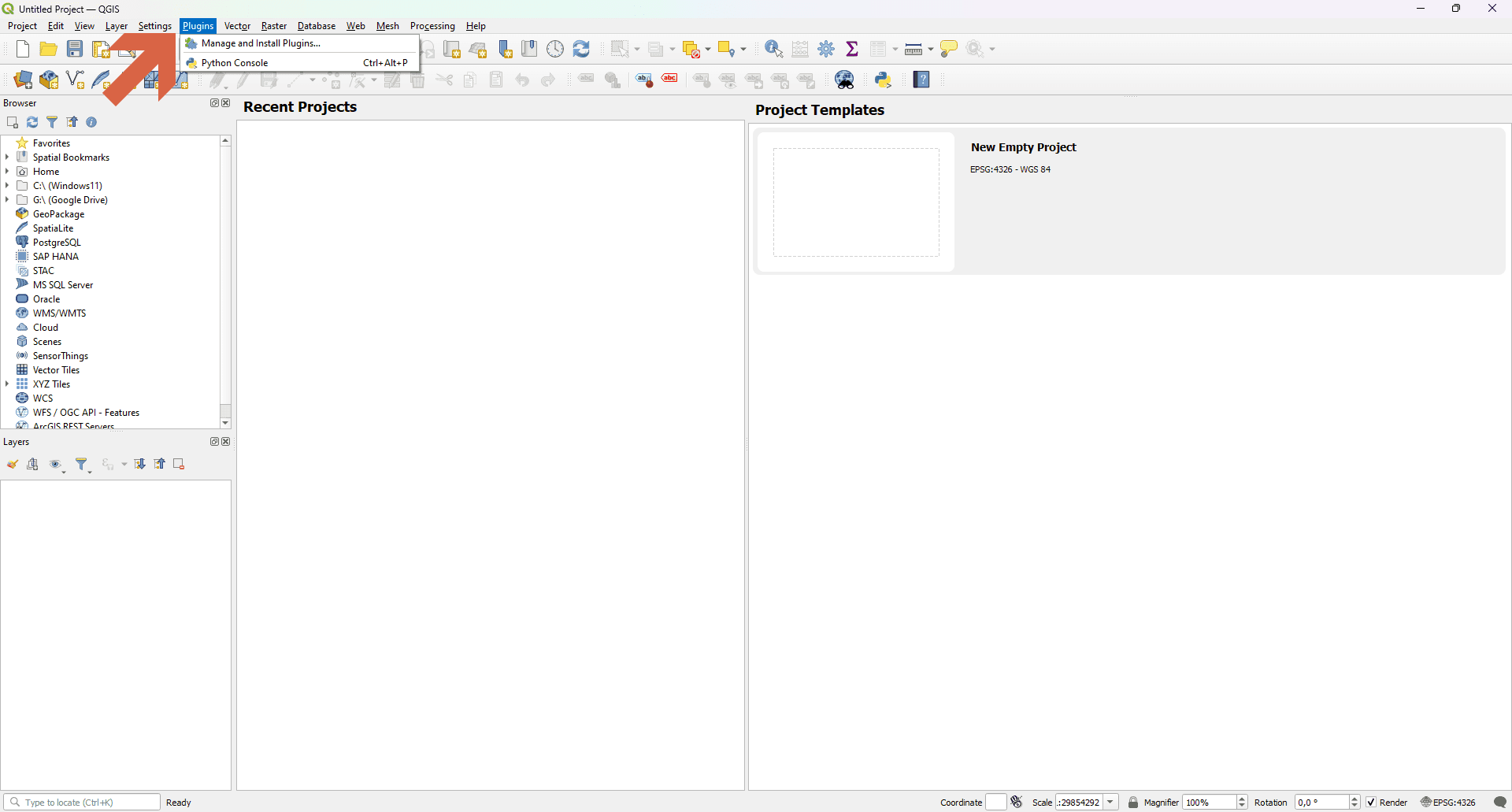Open a project using the folder icon

[48, 49]
